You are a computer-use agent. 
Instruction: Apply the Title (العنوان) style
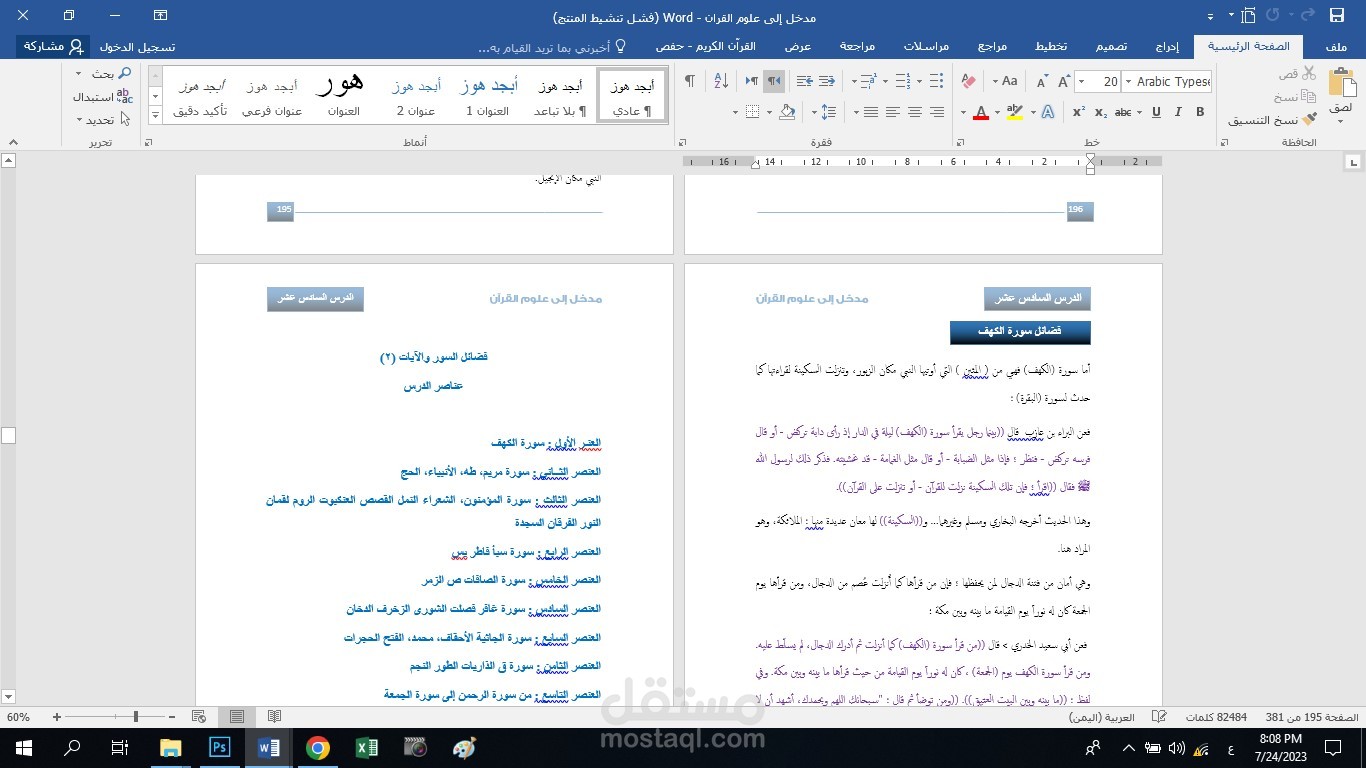tap(343, 96)
